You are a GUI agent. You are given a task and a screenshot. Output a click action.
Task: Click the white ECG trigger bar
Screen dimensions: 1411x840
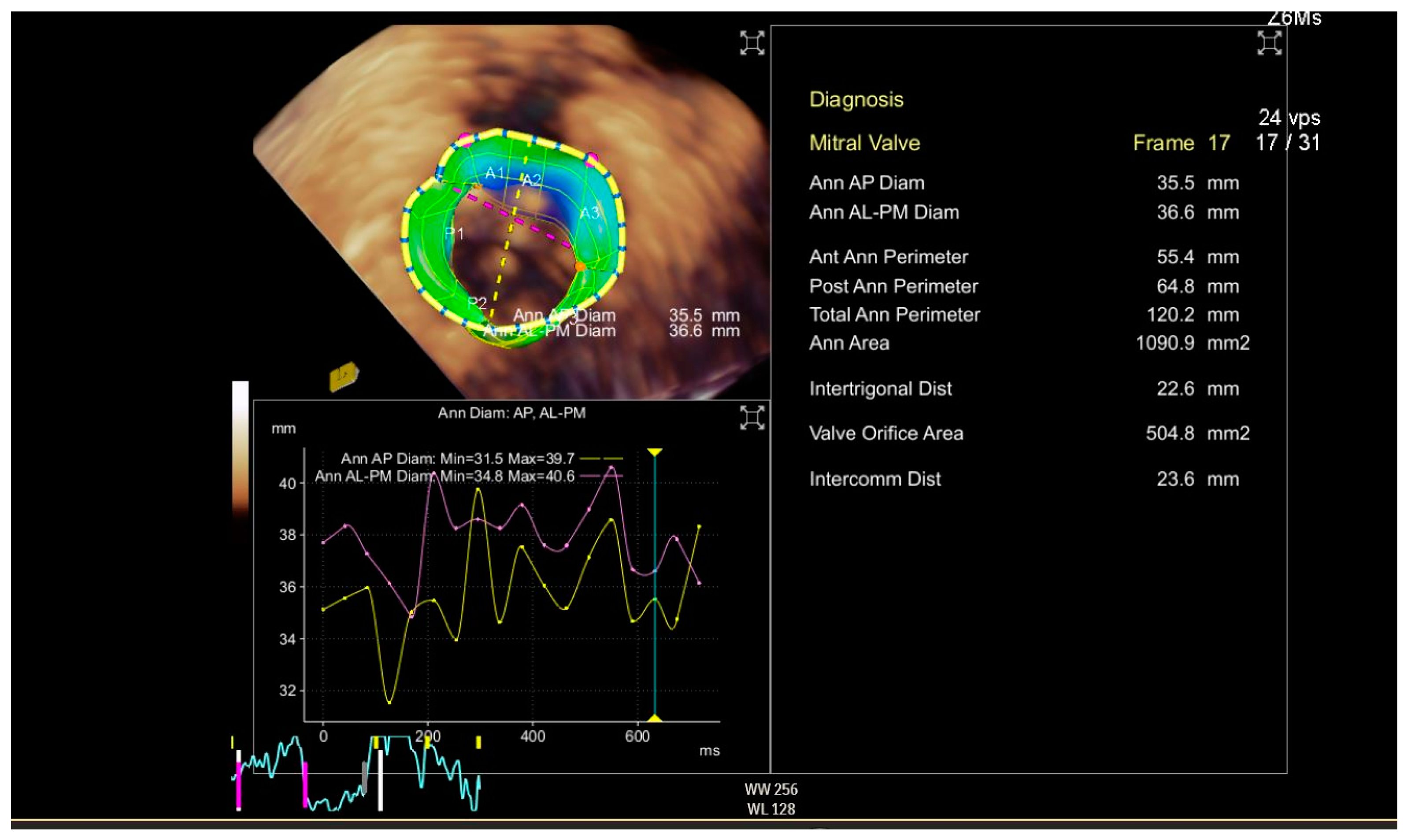(380, 780)
